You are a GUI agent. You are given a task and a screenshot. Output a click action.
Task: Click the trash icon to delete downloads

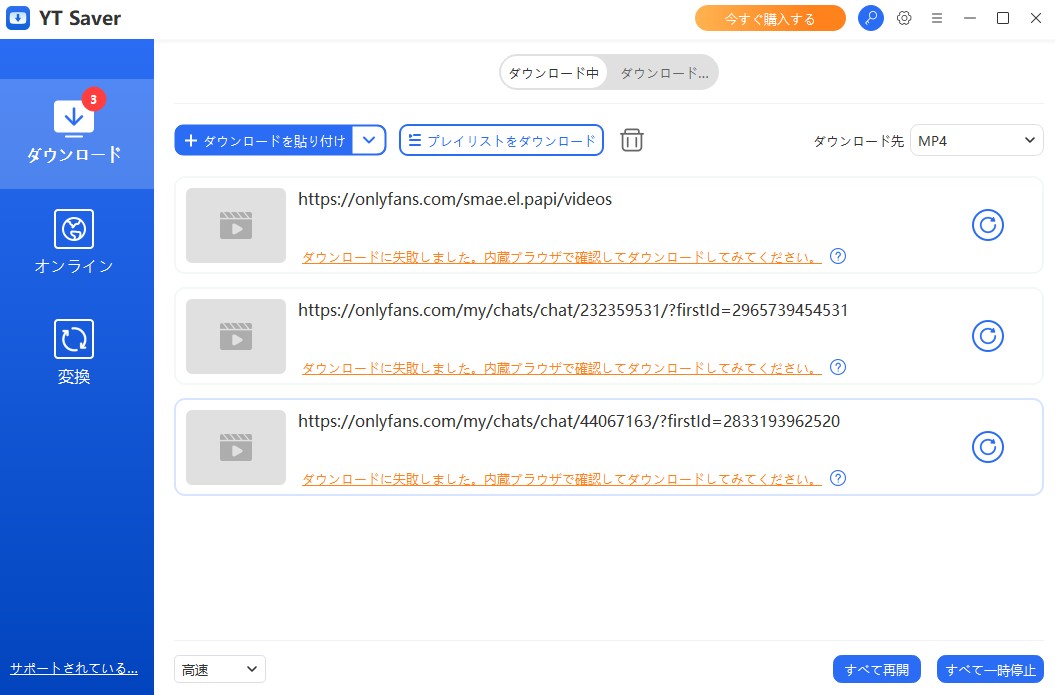632,140
